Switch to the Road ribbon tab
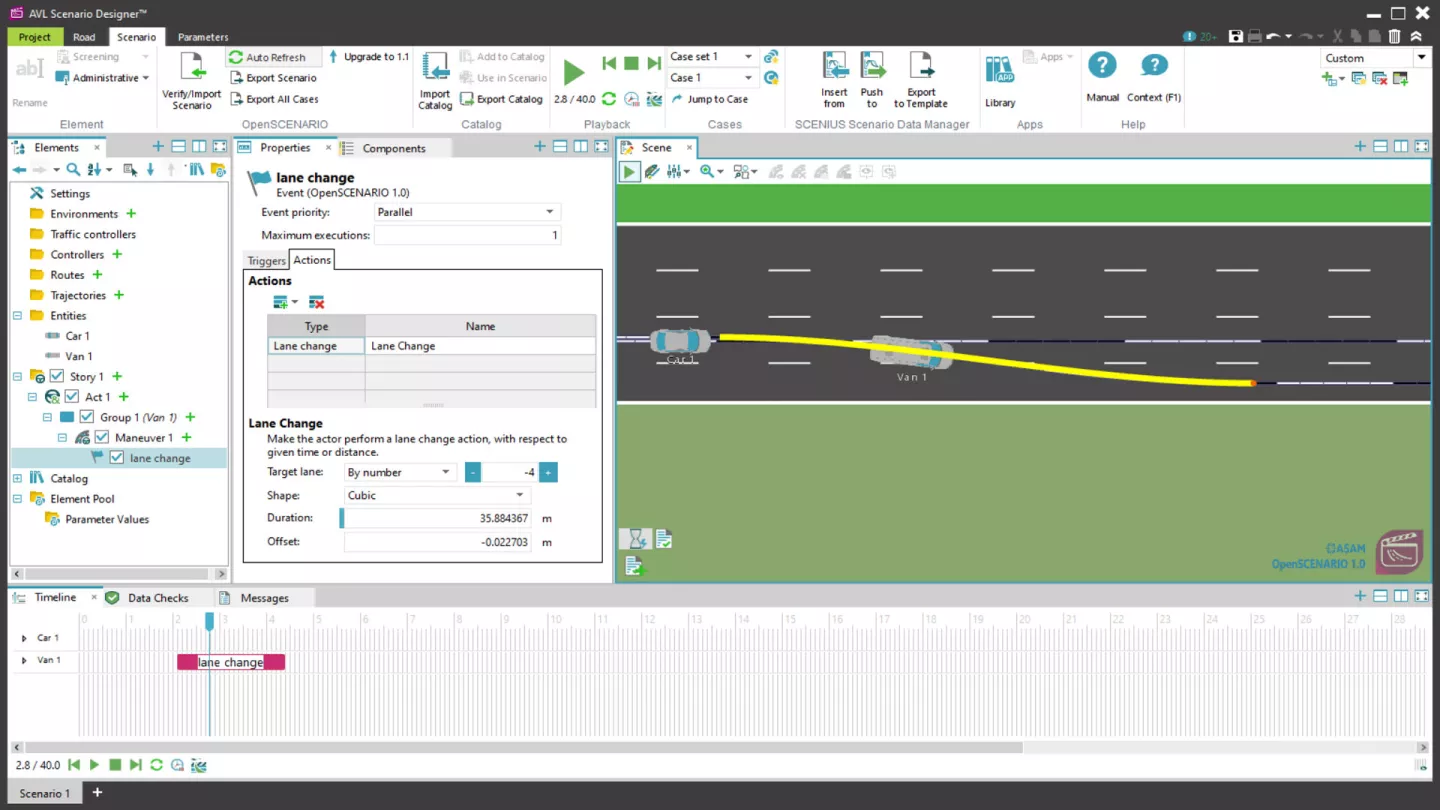1440x810 pixels. (84, 37)
